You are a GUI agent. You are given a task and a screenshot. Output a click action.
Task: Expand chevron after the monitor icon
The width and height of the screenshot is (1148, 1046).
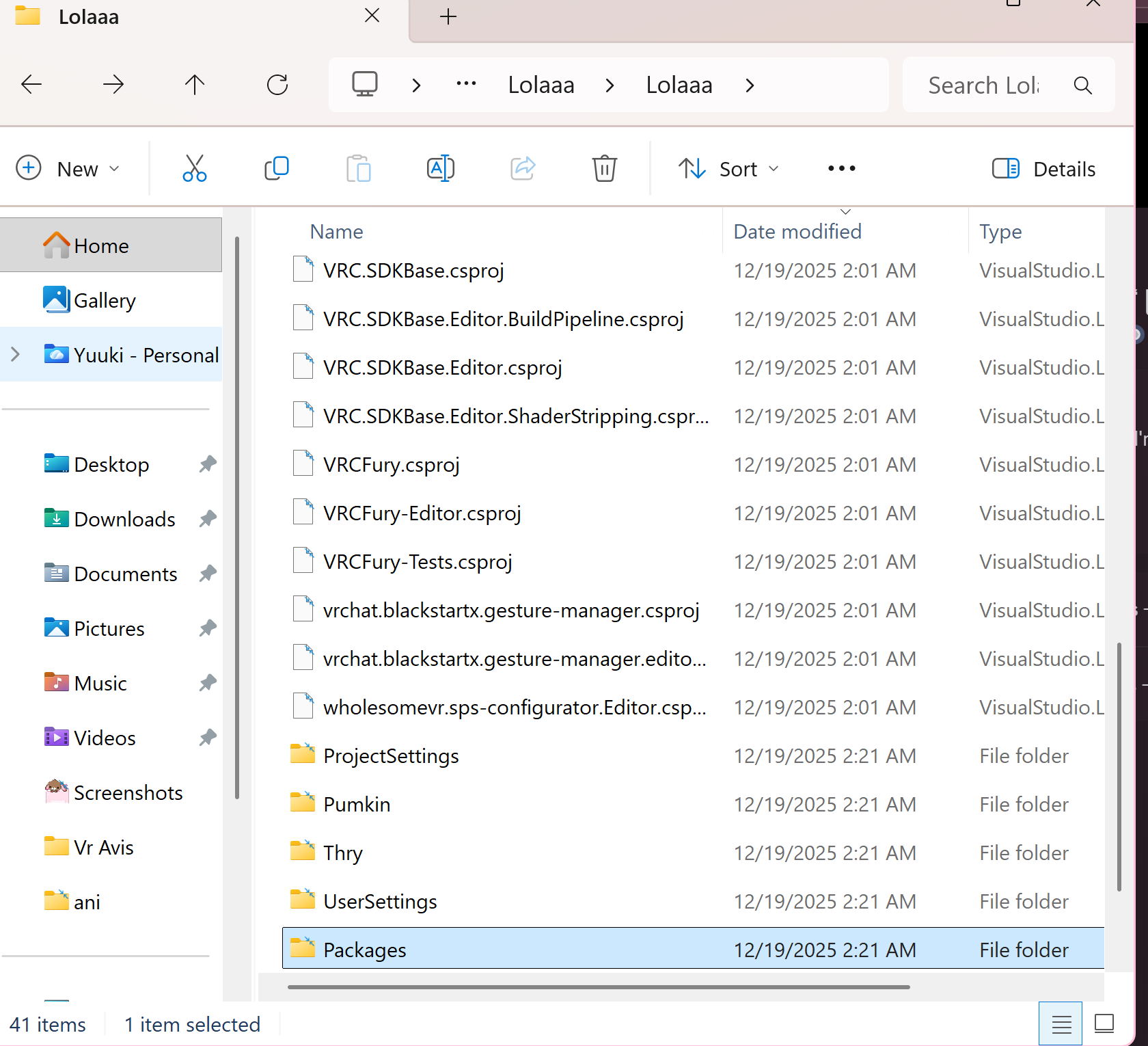click(x=416, y=85)
